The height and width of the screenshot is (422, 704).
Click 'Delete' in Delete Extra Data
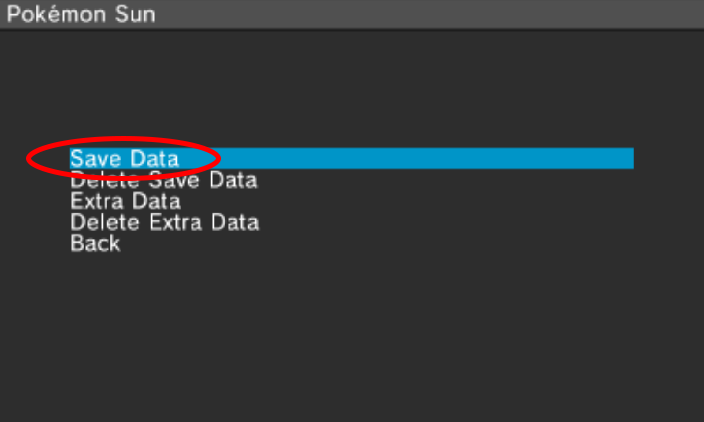coord(105,222)
